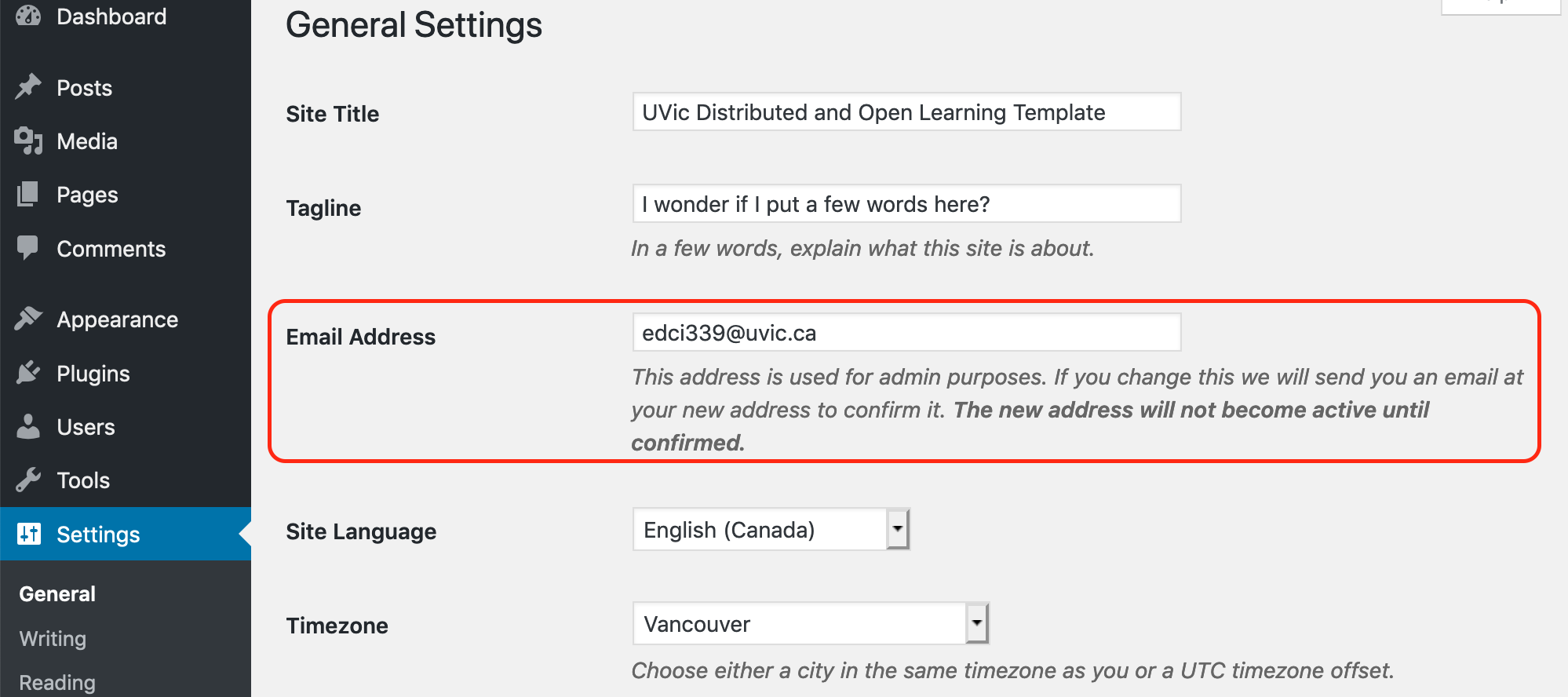Click the Site Language dropdown arrow

(898, 529)
